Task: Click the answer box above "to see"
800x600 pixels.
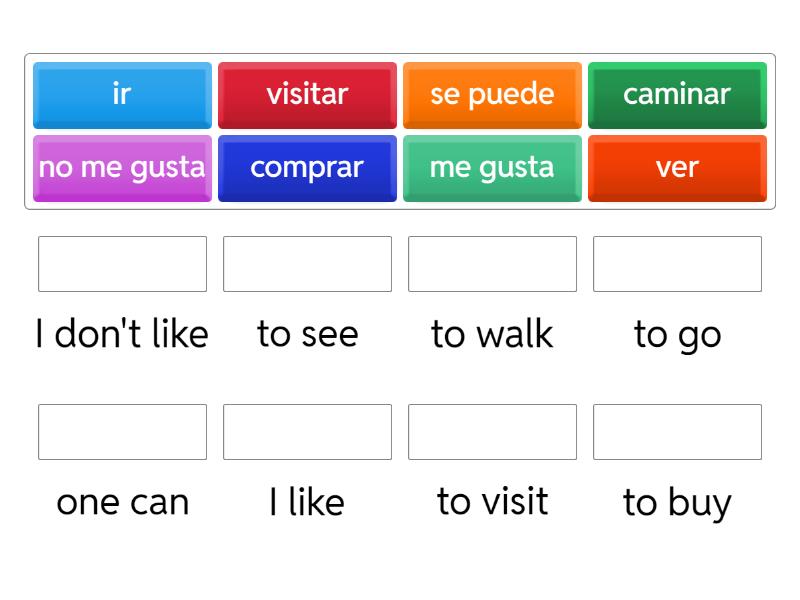Action: (x=307, y=264)
